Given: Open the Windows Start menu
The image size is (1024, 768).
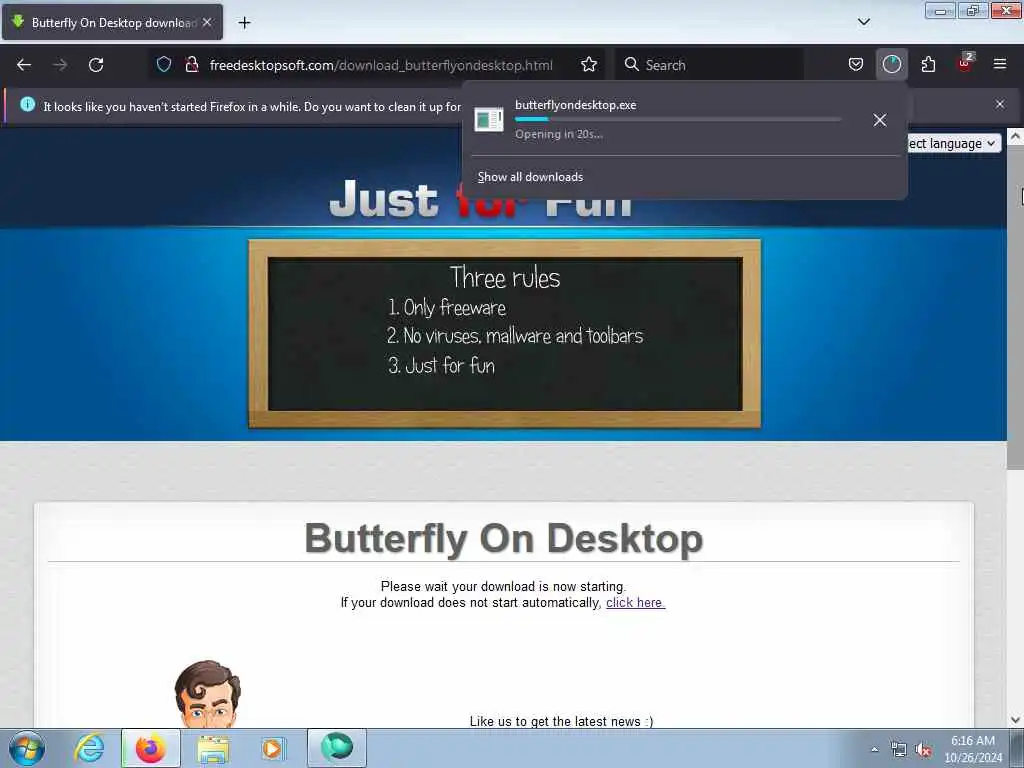Looking at the screenshot, I should [27, 748].
